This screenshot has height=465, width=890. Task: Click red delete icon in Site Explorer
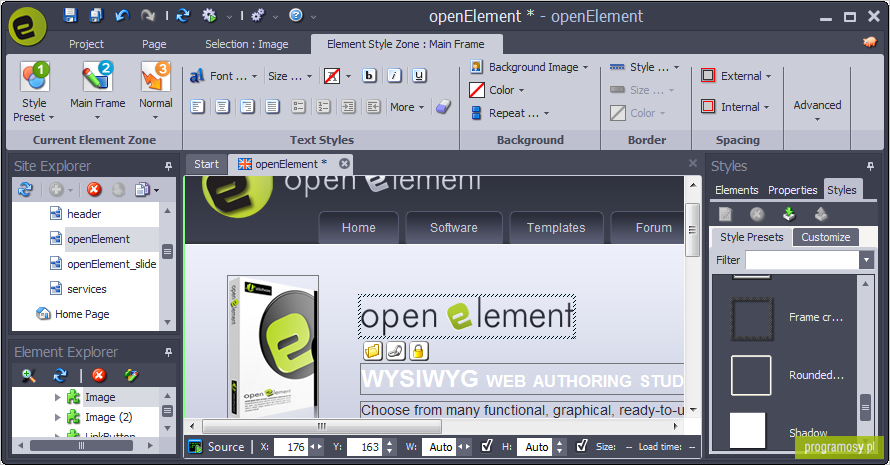(x=94, y=189)
